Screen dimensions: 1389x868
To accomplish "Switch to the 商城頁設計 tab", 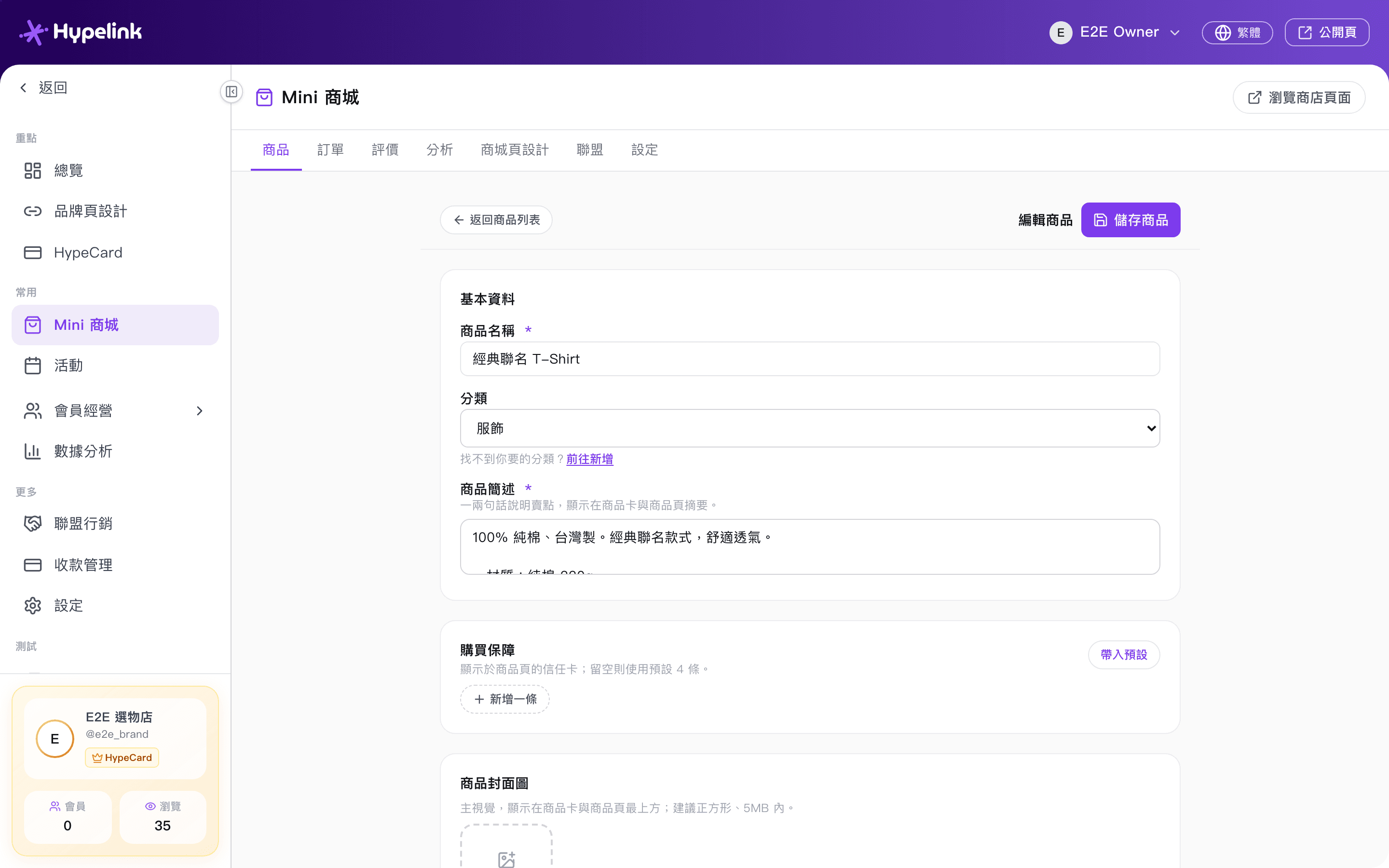I will [x=515, y=150].
